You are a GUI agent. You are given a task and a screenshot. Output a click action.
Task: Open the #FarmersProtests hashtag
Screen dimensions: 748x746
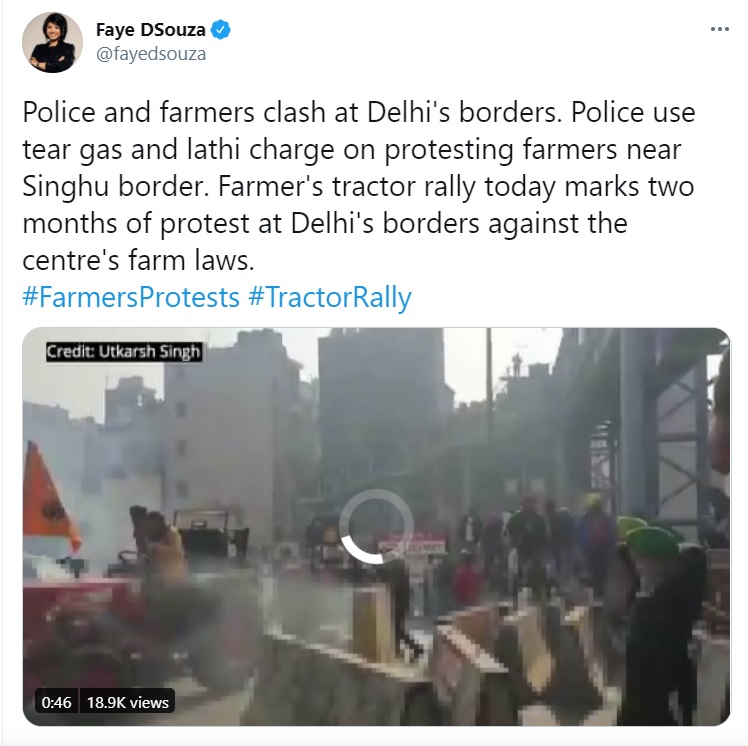pos(131,297)
